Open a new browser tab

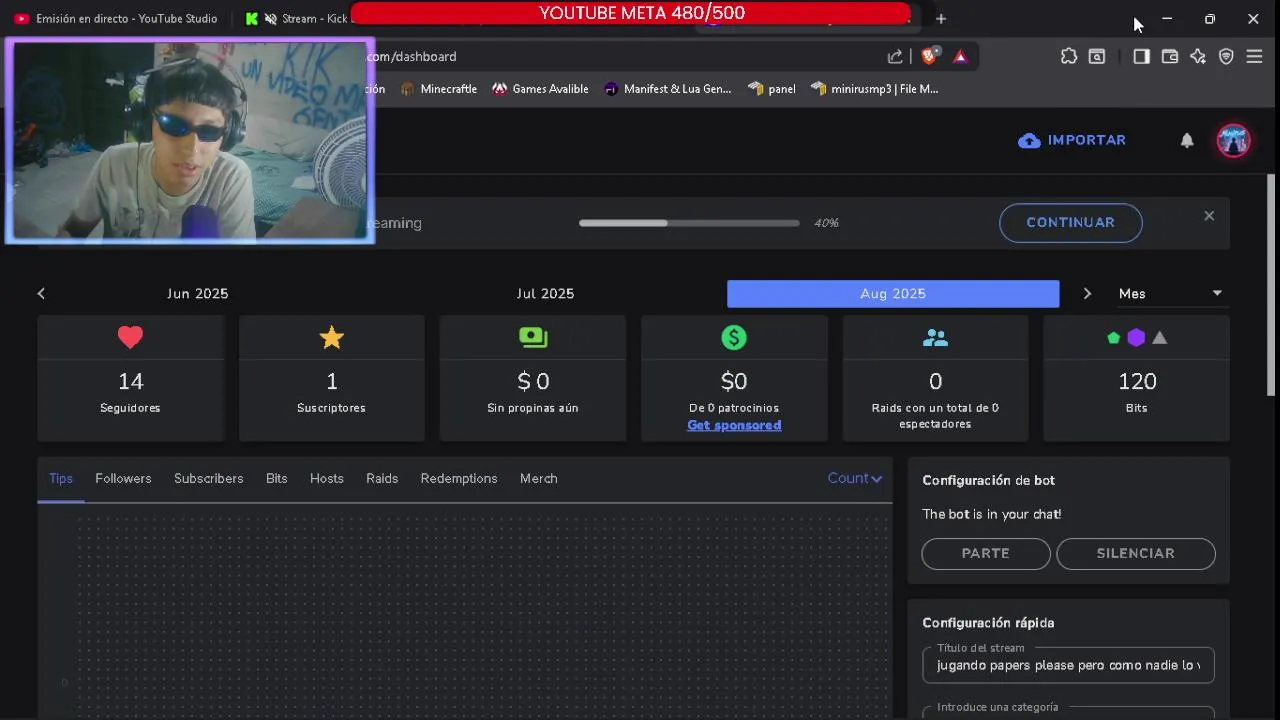click(x=941, y=19)
